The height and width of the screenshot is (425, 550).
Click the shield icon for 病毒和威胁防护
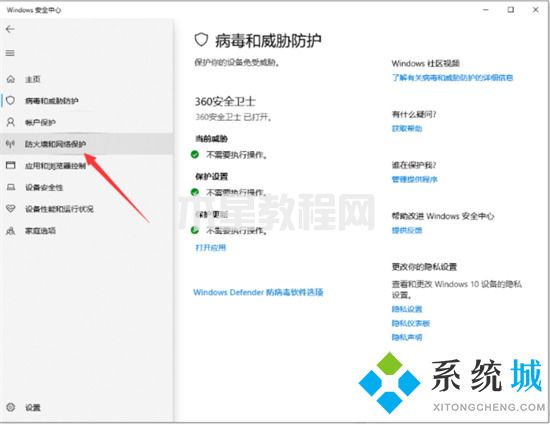tap(11, 101)
